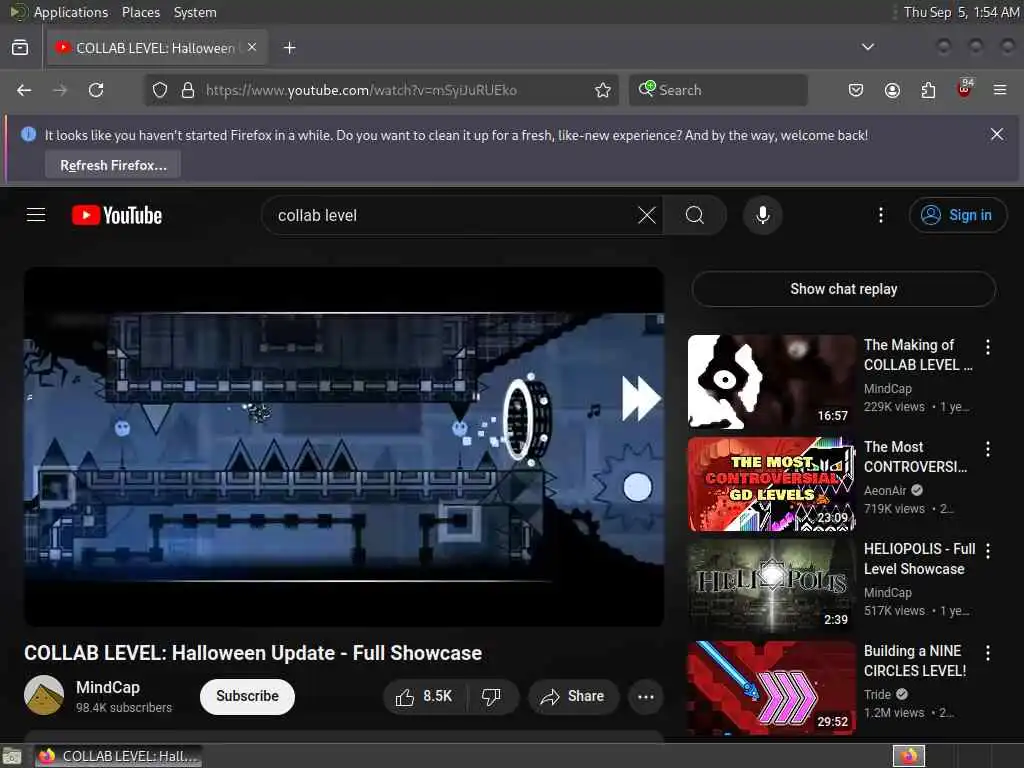
Task: Dismiss the Firefox refresh notification bar
Action: point(997,135)
